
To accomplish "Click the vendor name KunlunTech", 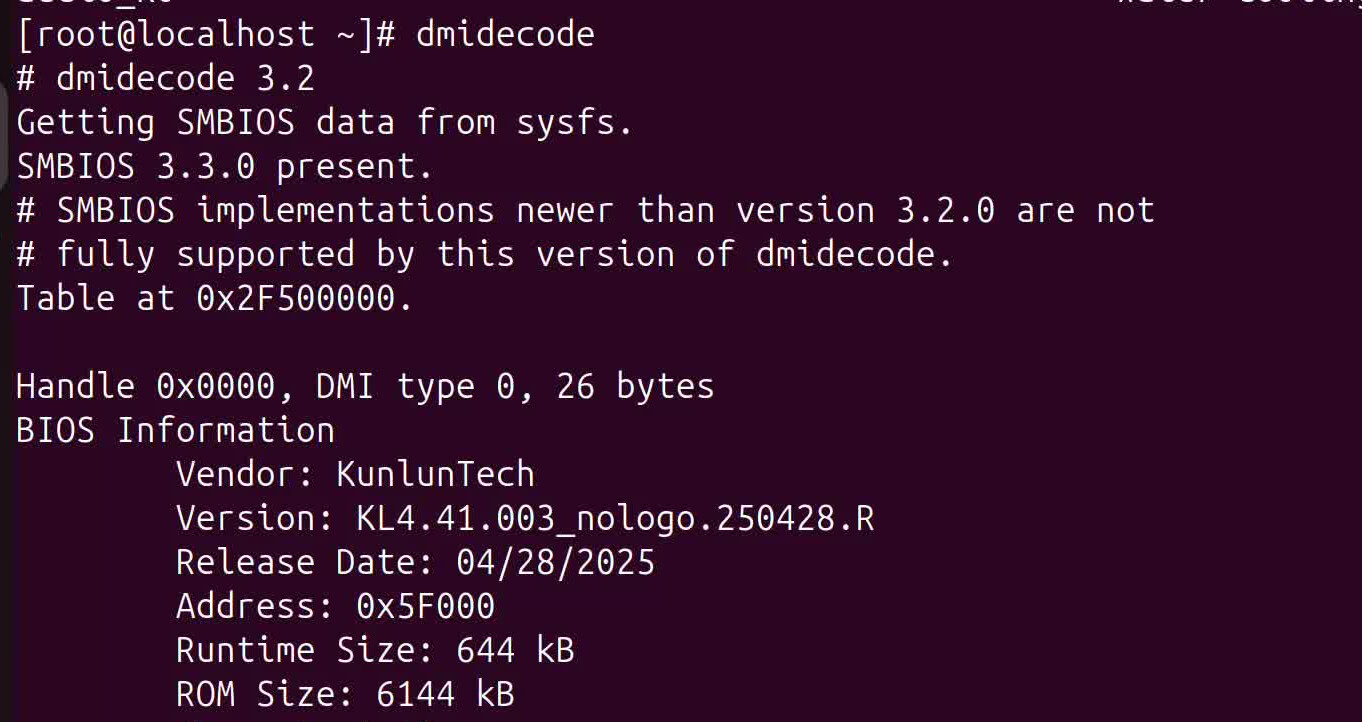I will click(435, 474).
